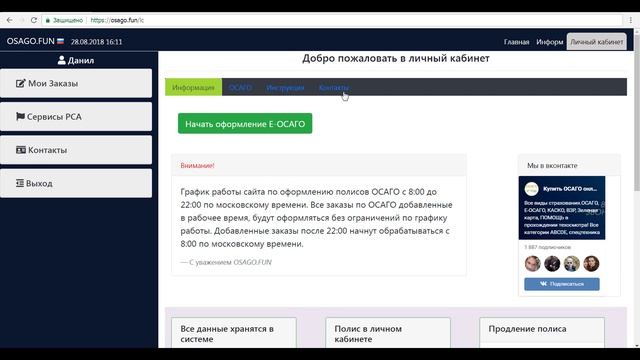Click Продление полиса card

click(542, 333)
